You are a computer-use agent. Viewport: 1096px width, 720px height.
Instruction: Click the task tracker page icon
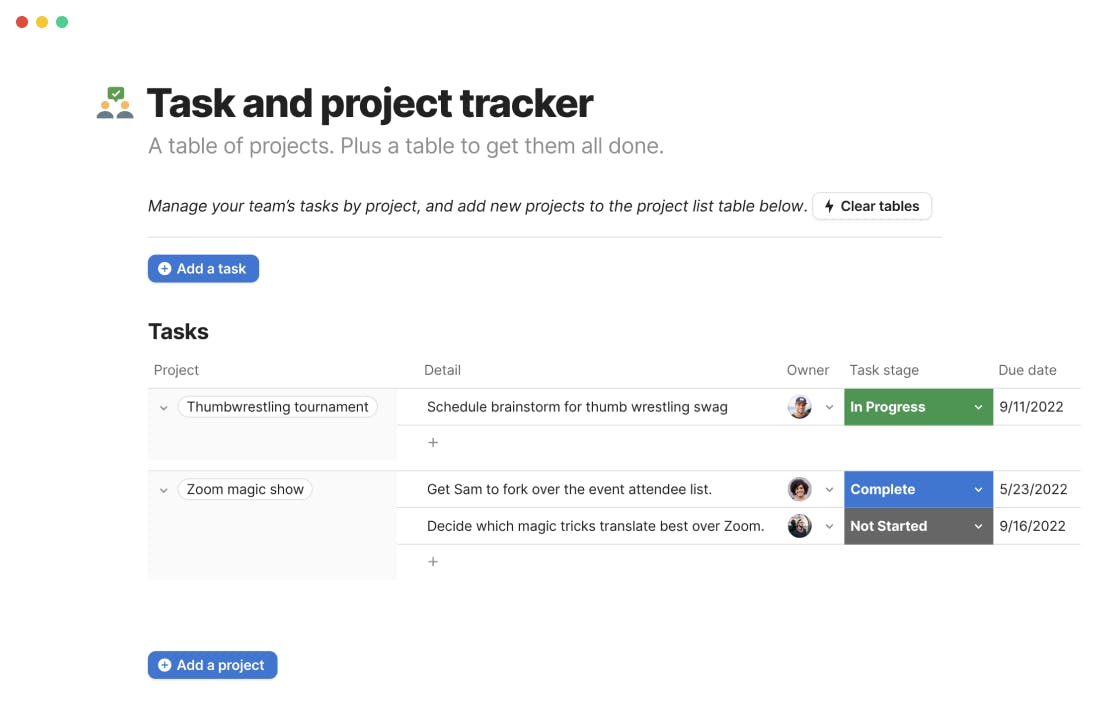[x=115, y=103]
